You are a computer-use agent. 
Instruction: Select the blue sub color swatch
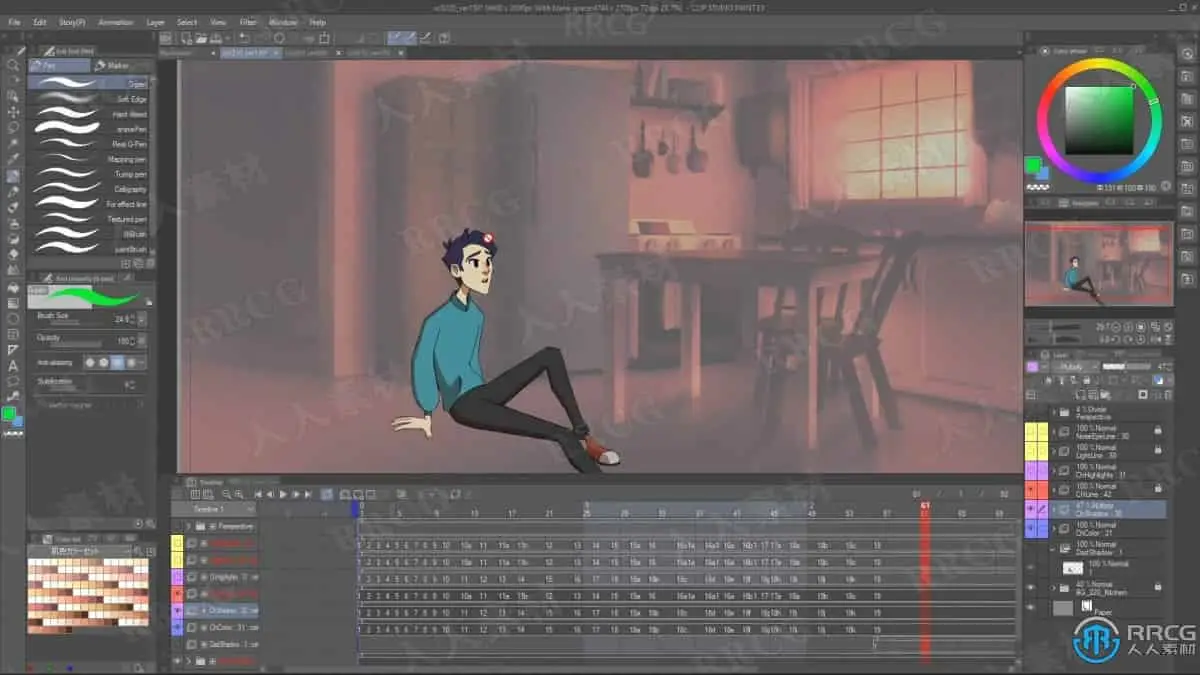point(1042,173)
